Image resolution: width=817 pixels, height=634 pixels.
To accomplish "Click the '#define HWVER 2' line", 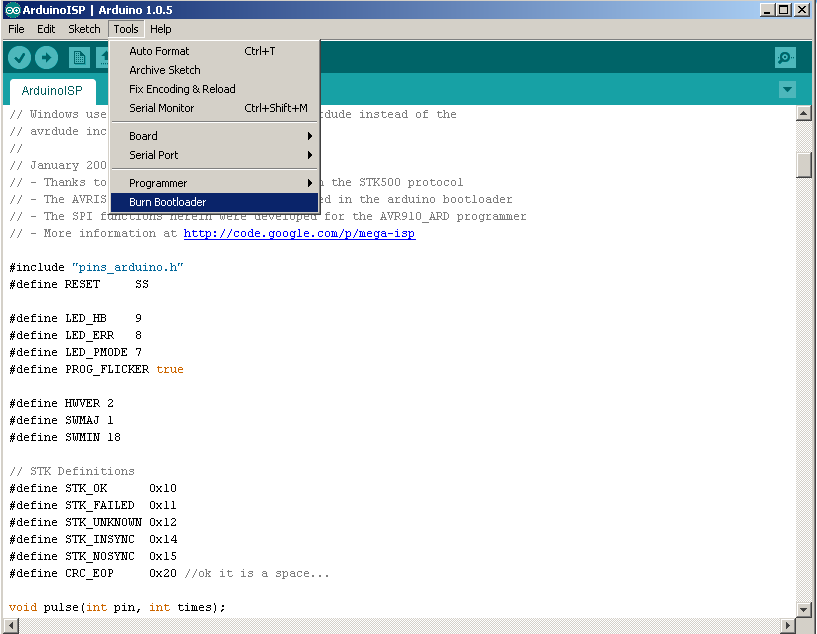I will click(61, 404).
